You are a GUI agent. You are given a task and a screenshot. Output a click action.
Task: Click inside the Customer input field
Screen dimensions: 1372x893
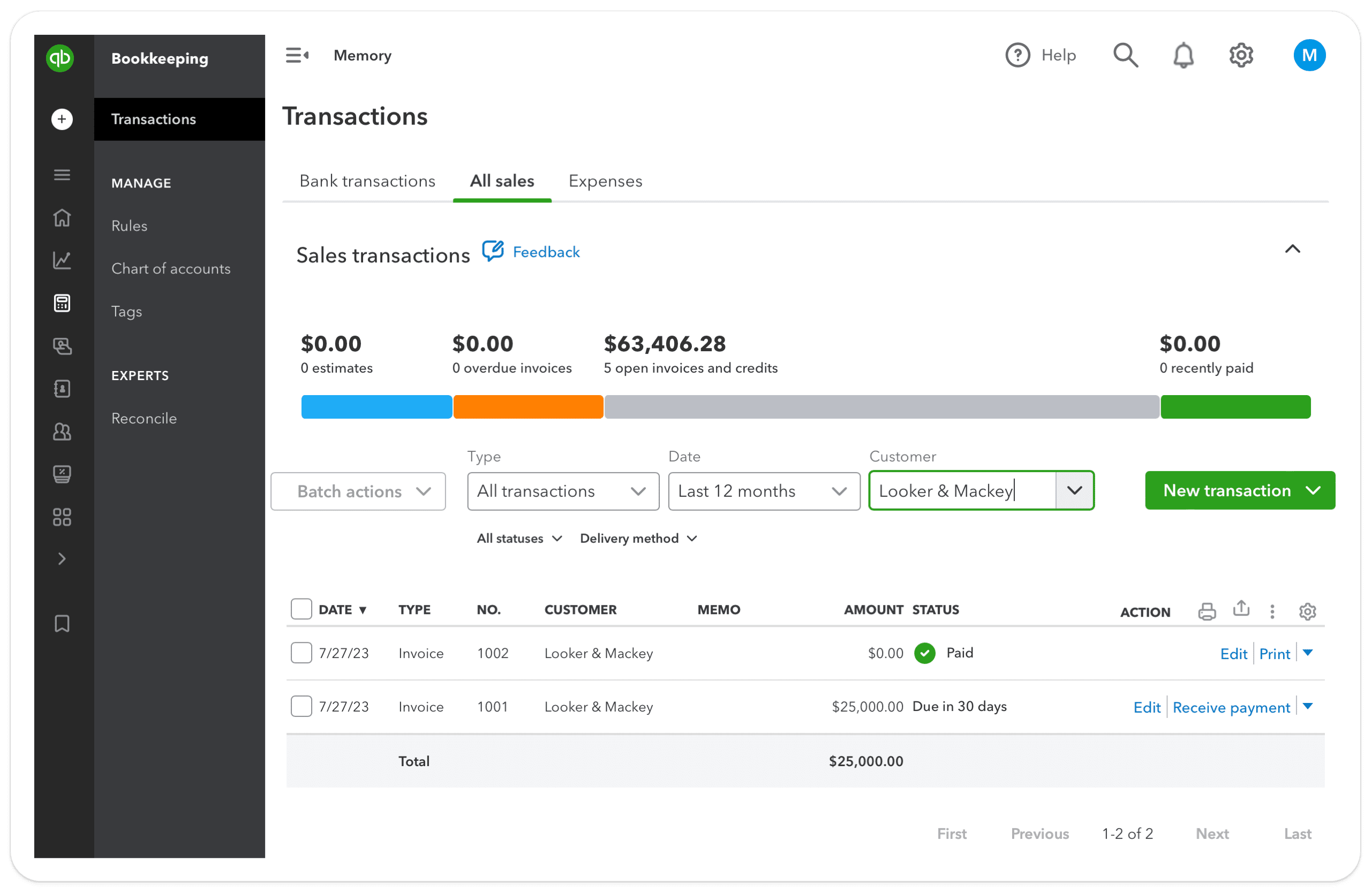pyautogui.click(x=963, y=490)
